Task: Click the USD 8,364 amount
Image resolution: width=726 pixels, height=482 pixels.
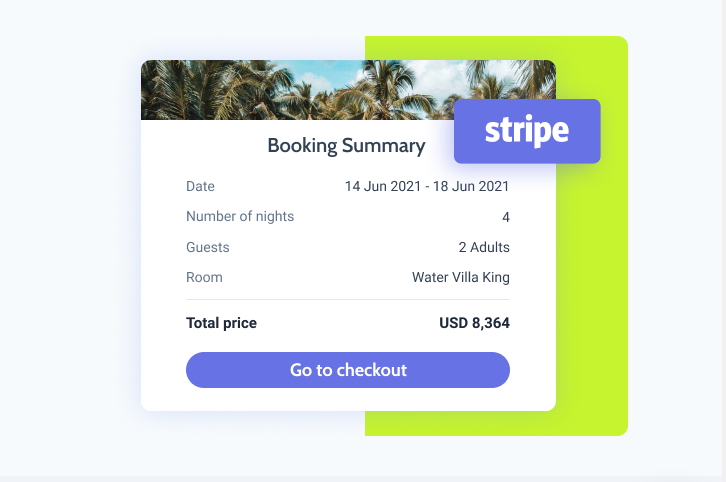Action: (x=474, y=323)
